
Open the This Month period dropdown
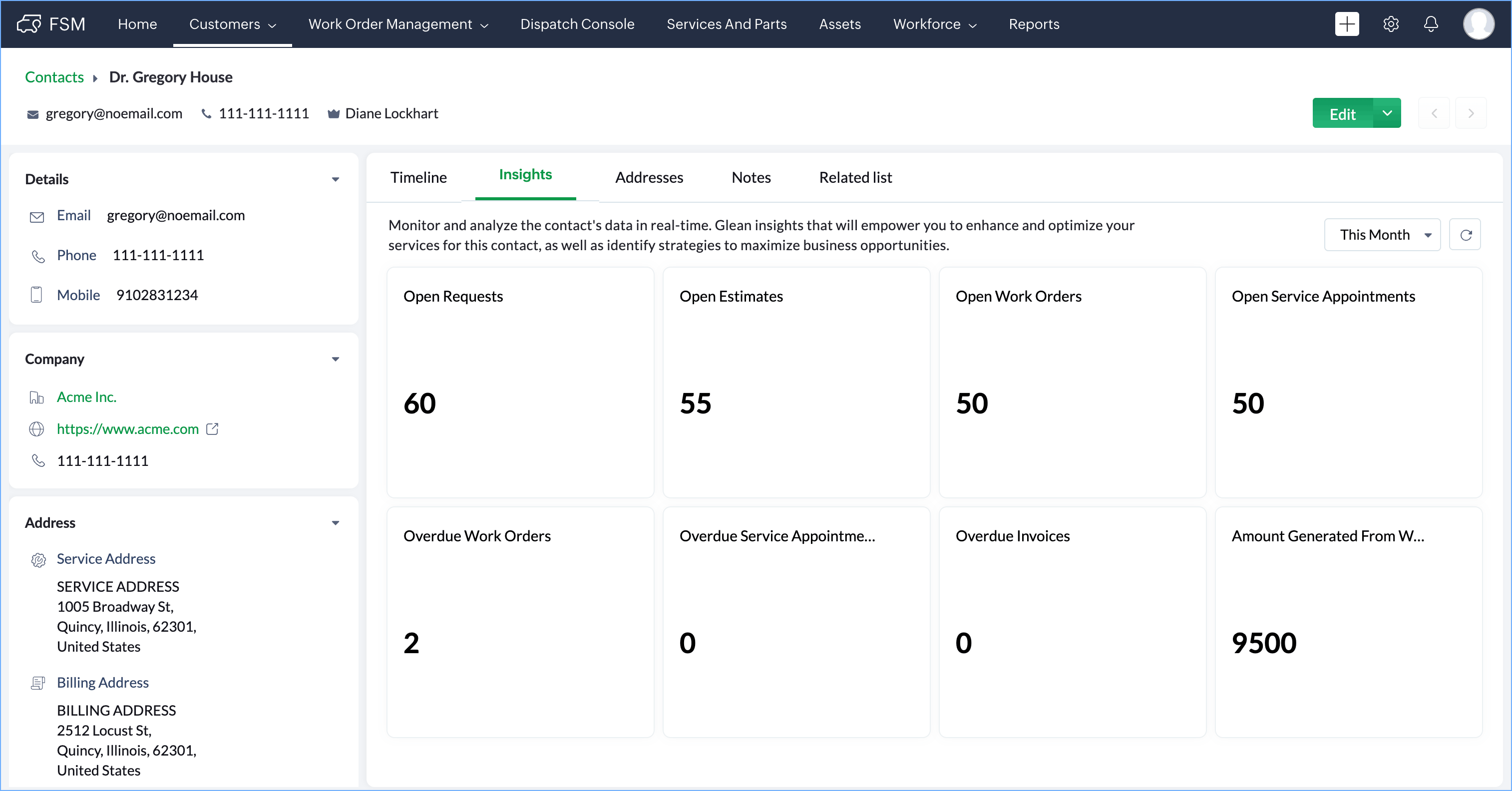(1382, 235)
